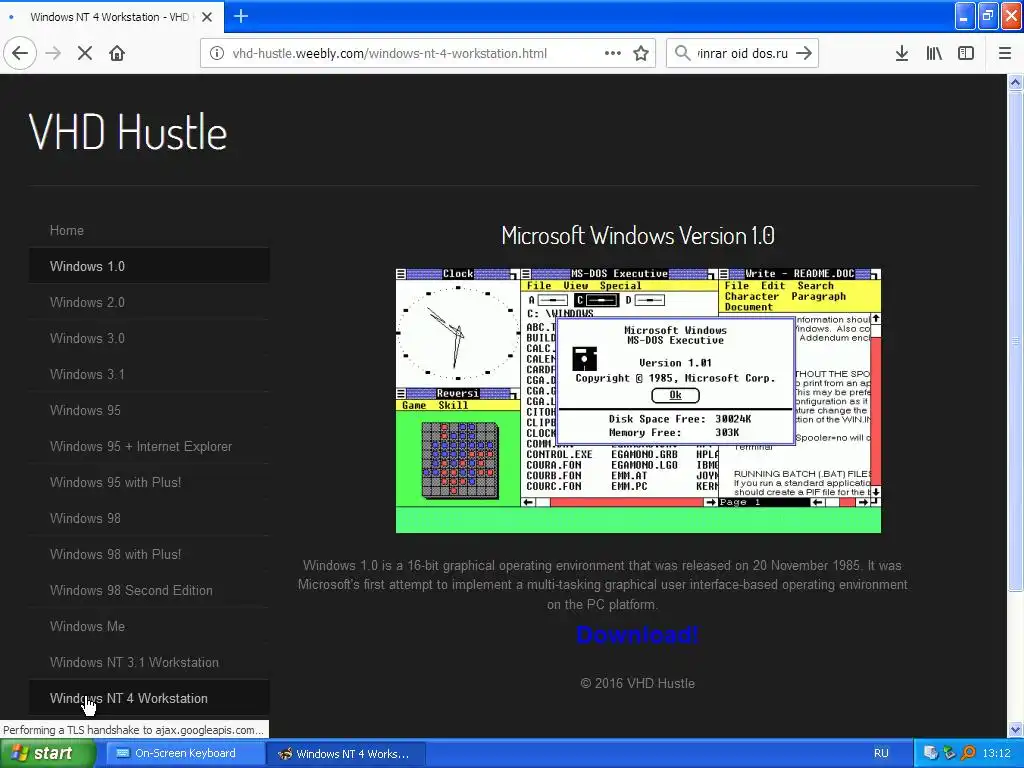Open the Windows 3.1 page
Image resolution: width=1024 pixels, height=768 pixels.
click(x=149, y=374)
